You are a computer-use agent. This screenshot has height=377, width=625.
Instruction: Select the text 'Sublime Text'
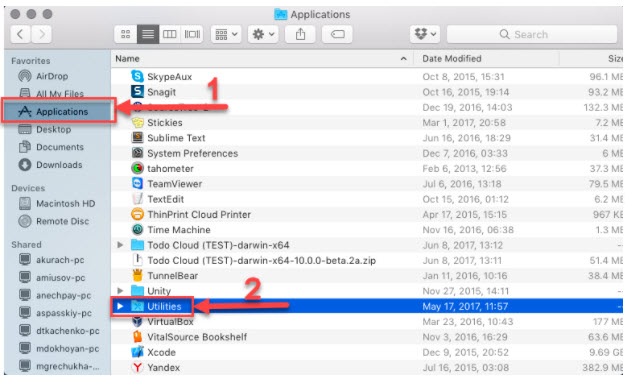tap(176, 138)
